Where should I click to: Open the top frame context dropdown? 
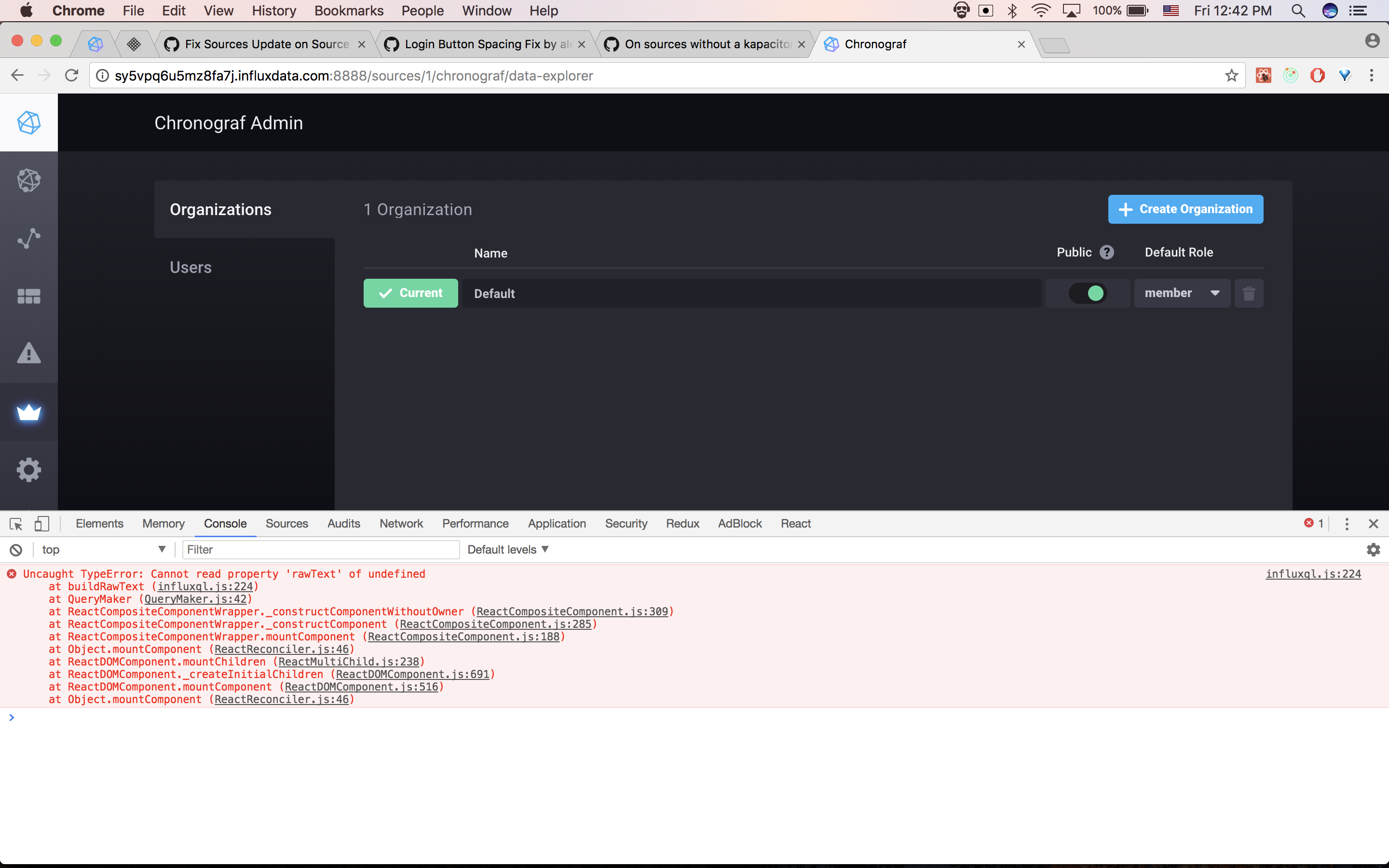coord(102,549)
